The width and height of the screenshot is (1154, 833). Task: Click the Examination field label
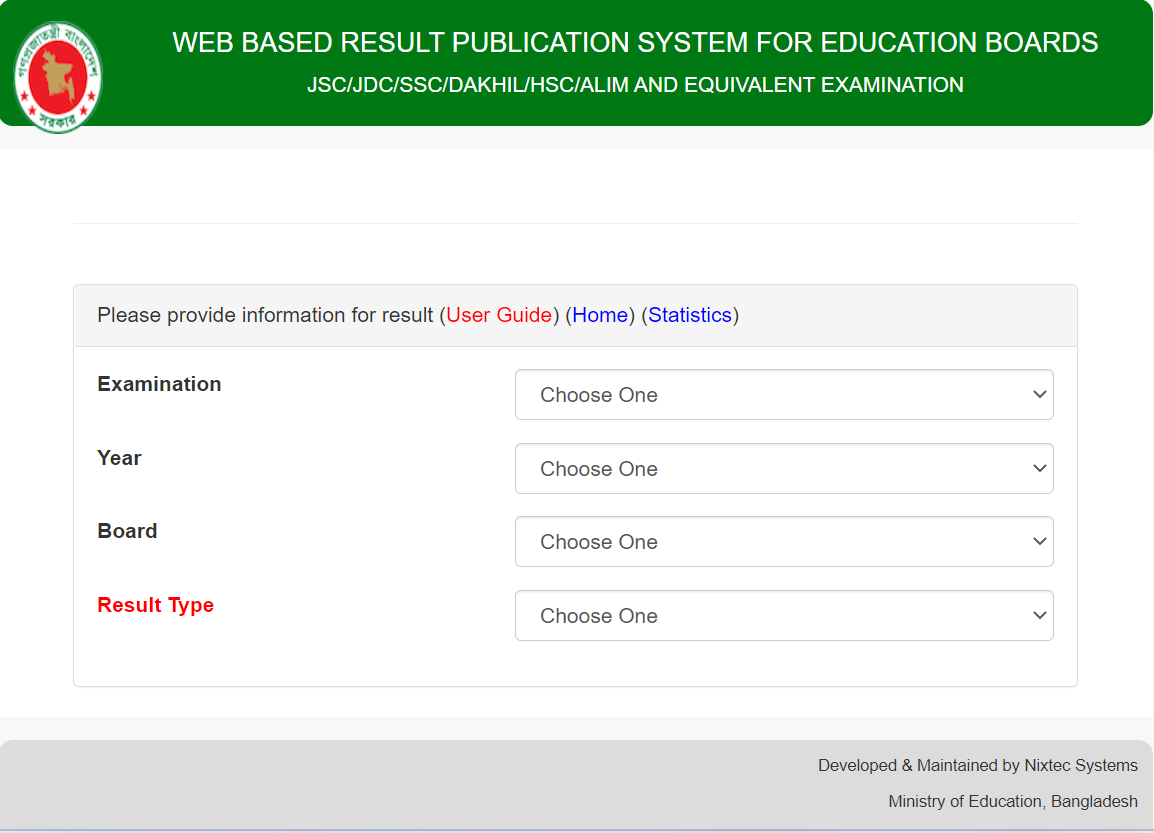[159, 383]
